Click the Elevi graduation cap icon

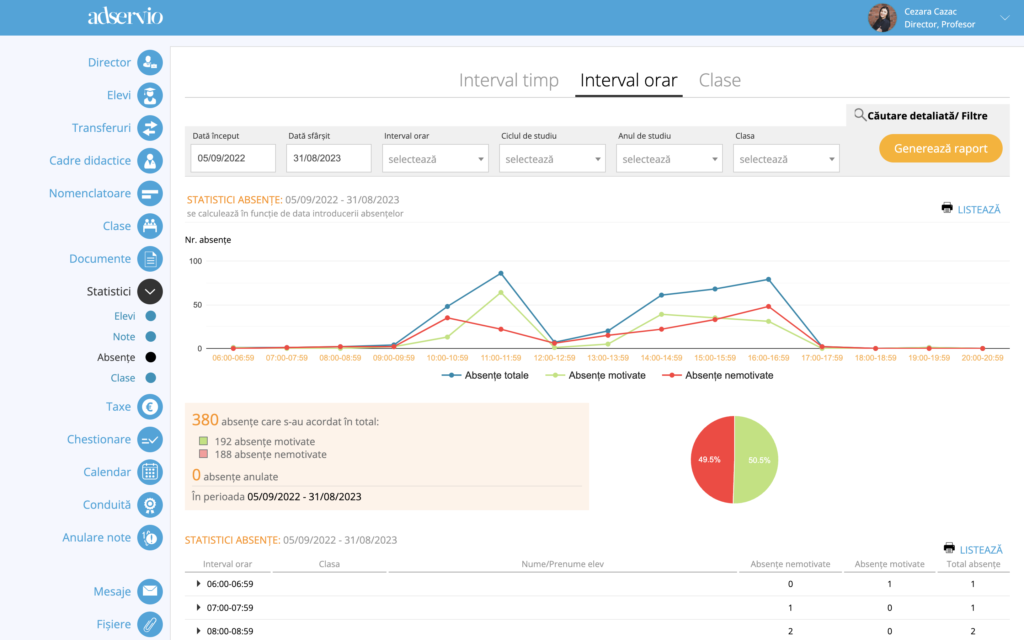[150, 96]
